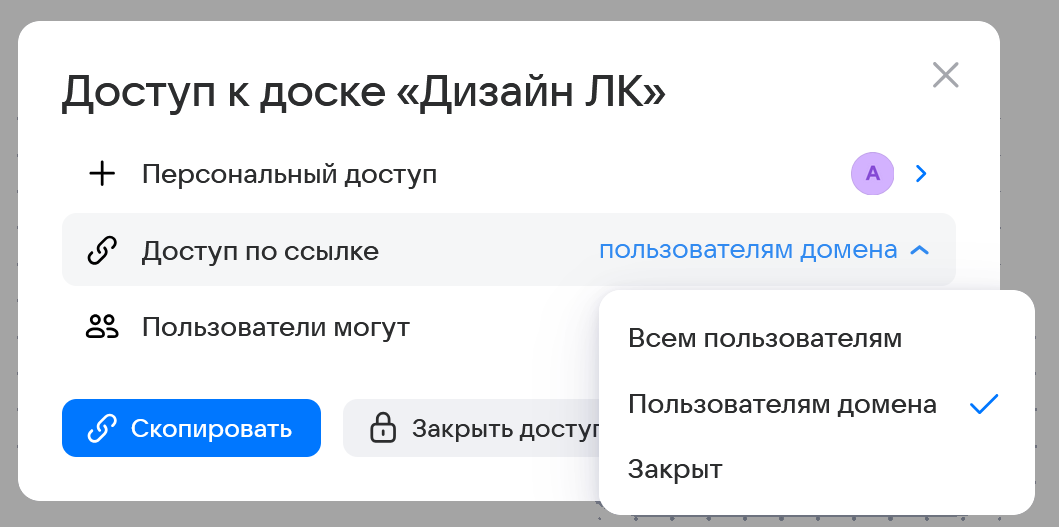
Task: Click the people icon beside Пользователи могут
Action: [x=102, y=326]
